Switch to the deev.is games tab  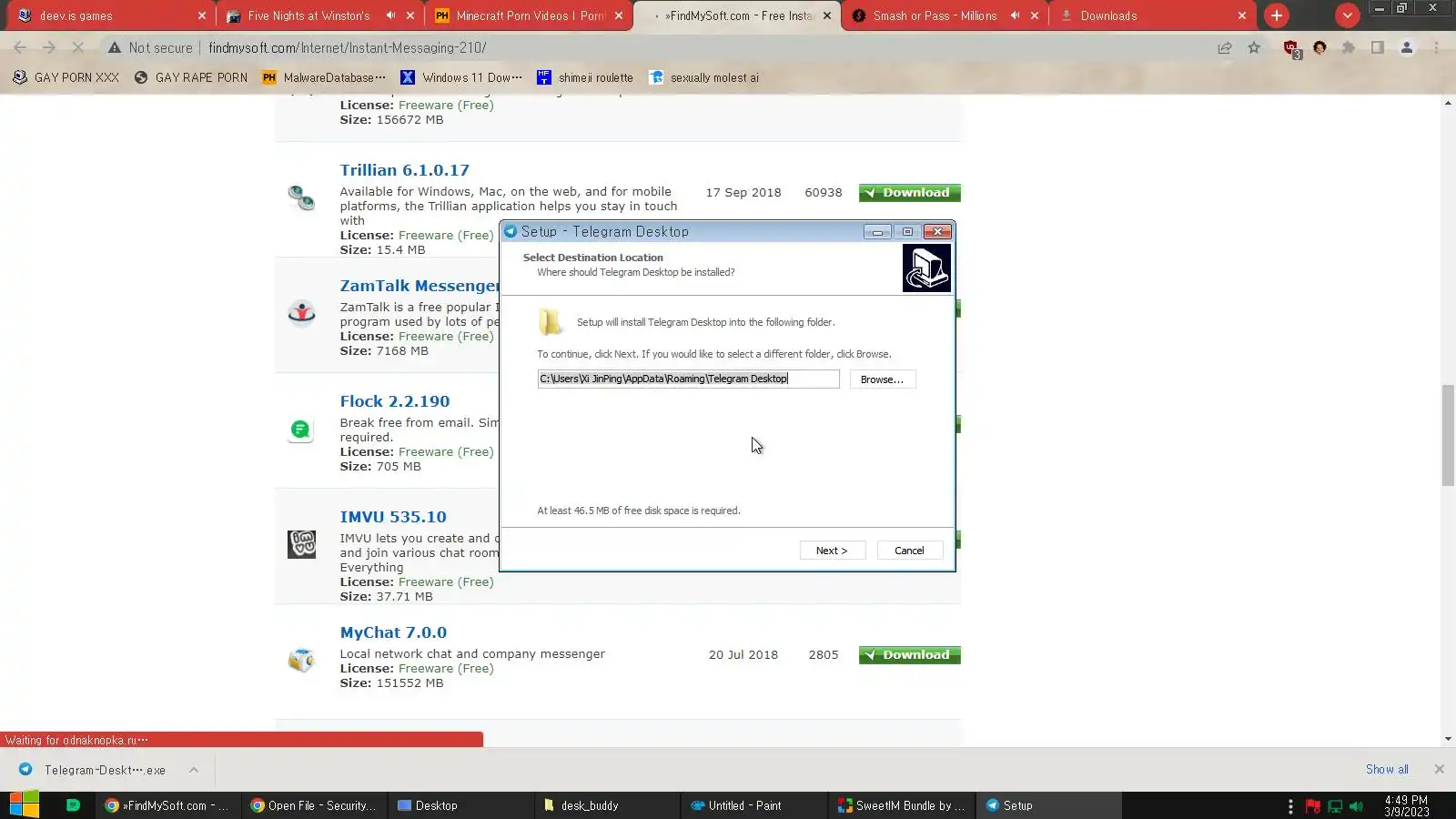pos(109,15)
